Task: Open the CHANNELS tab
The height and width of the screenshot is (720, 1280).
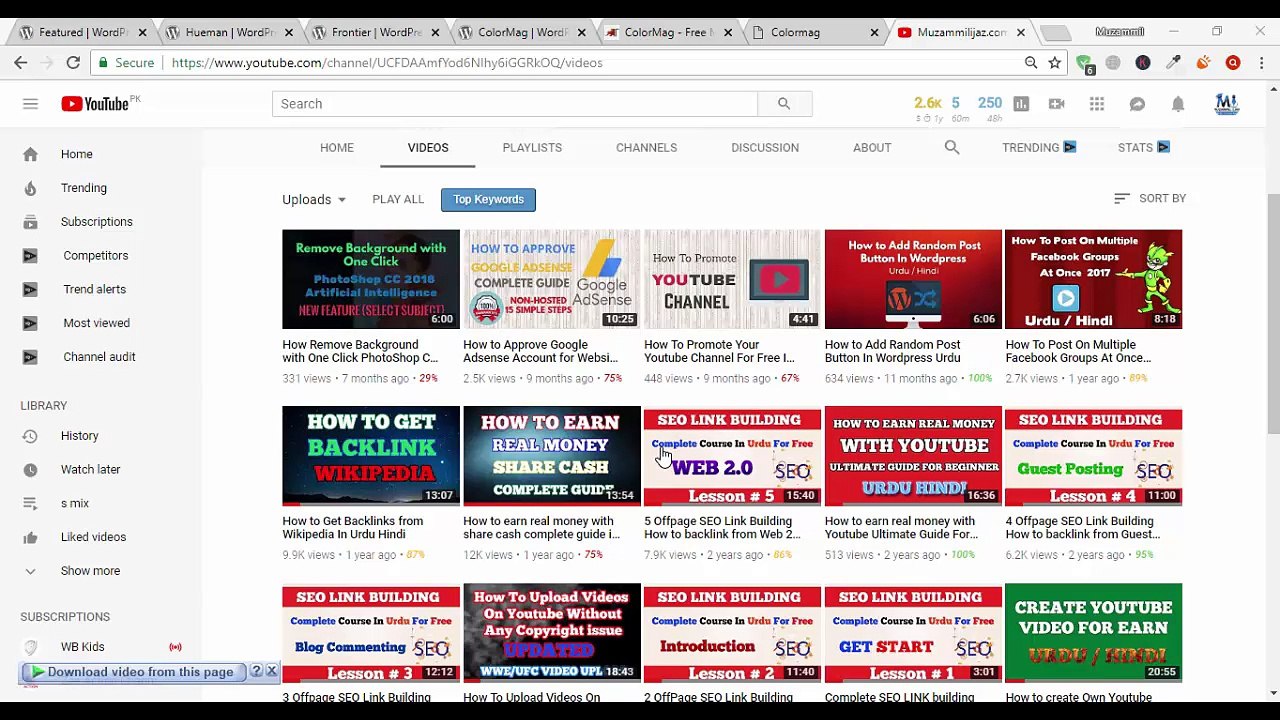Action: (646, 148)
